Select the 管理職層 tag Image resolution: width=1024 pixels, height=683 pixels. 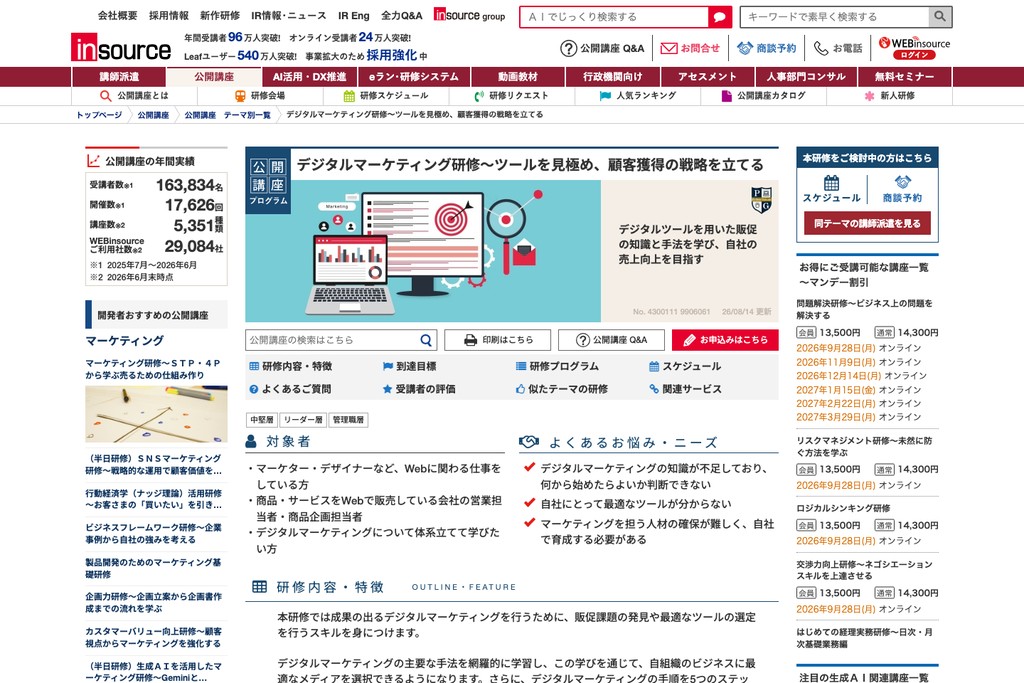coord(348,420)
